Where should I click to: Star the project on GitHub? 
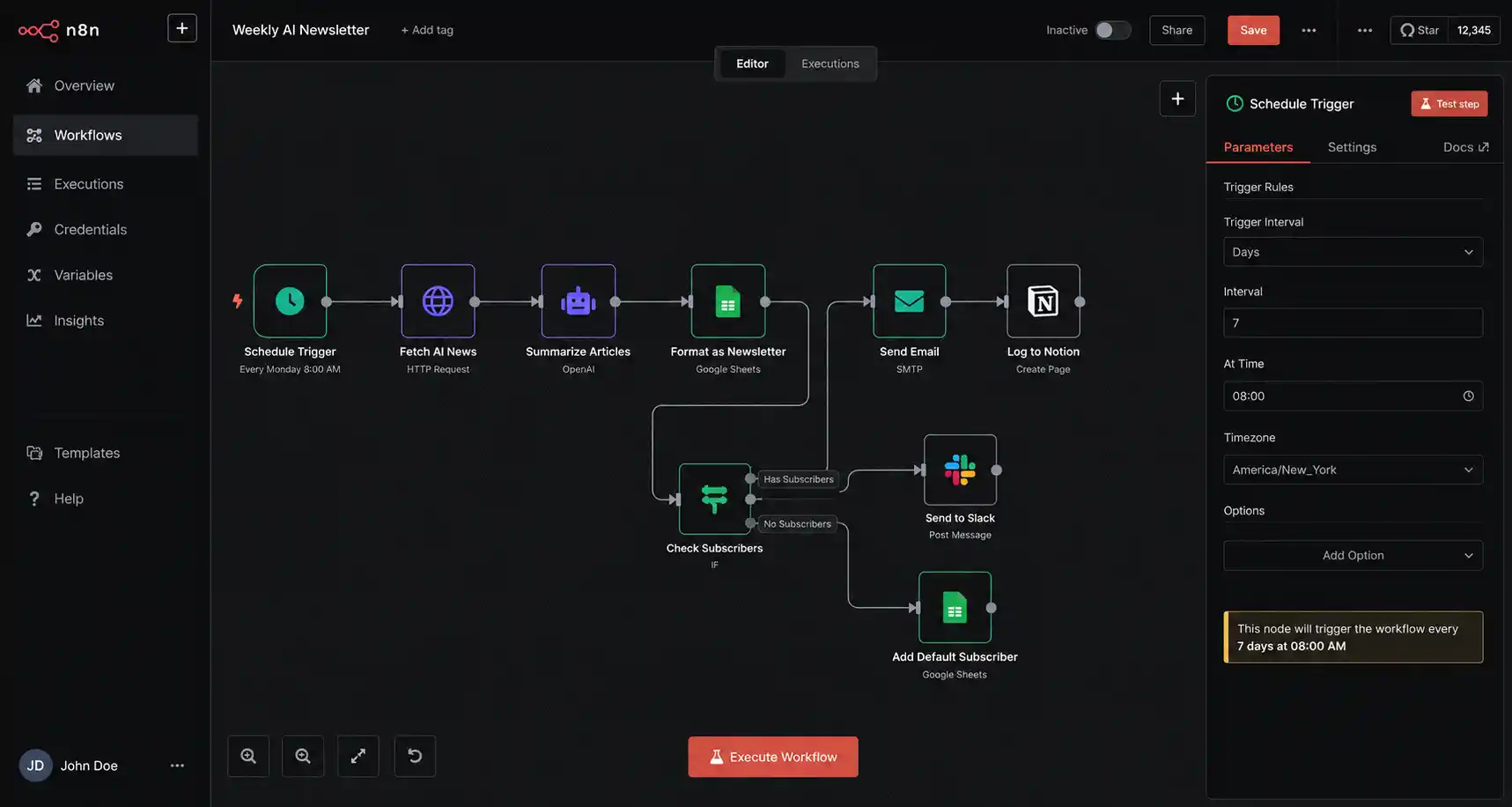tap(1420, 30)
